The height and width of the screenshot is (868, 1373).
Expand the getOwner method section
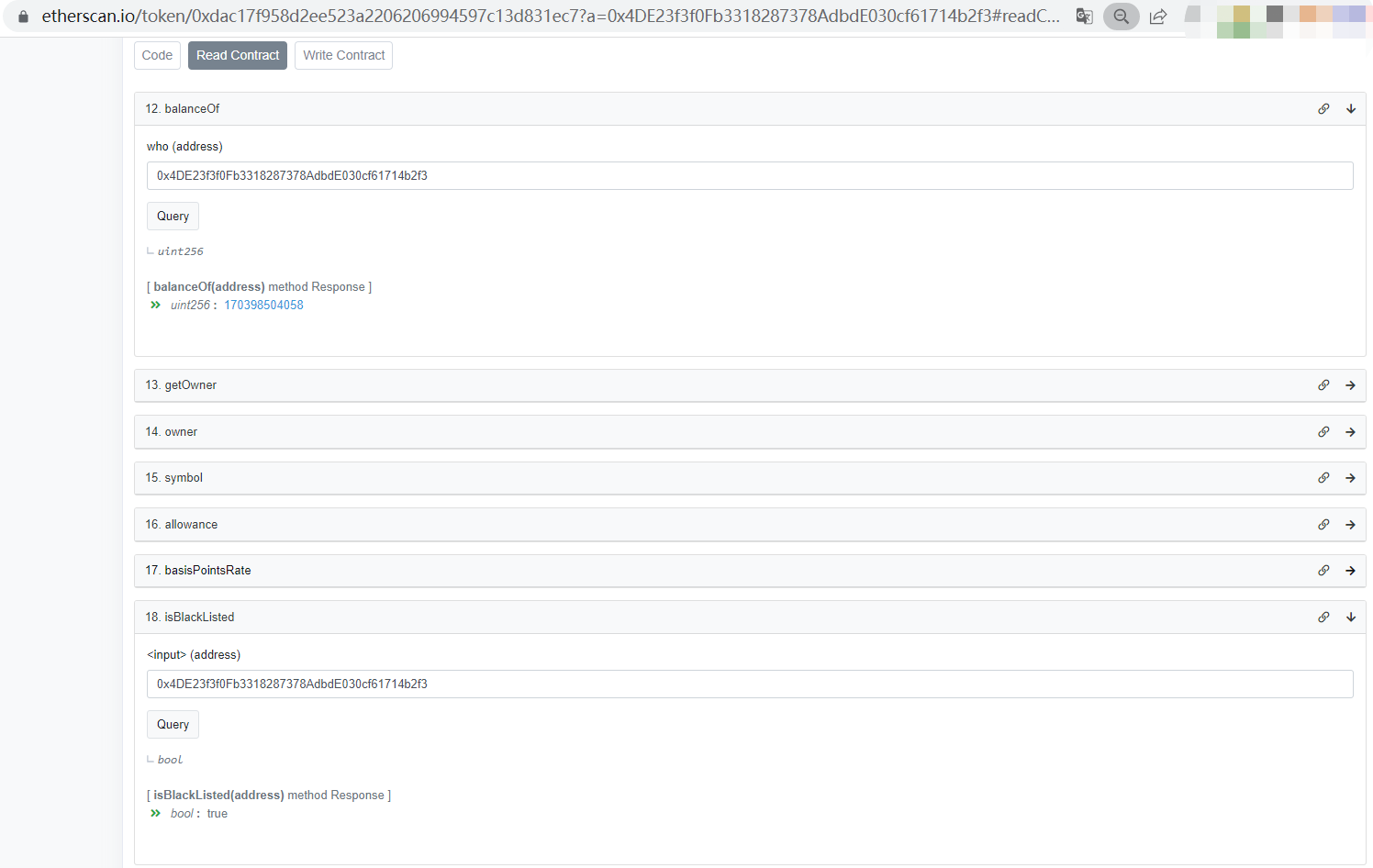1351,385
